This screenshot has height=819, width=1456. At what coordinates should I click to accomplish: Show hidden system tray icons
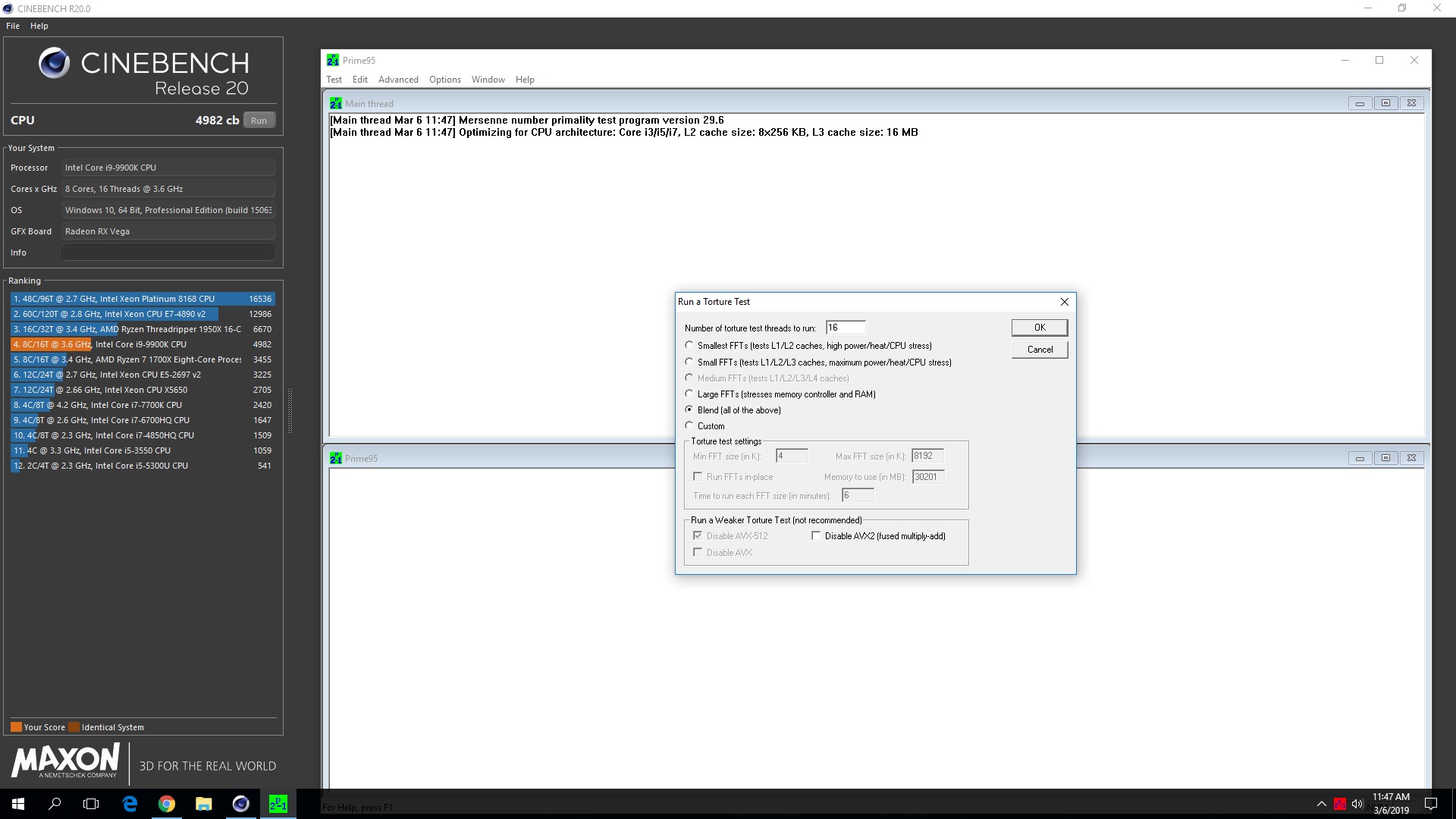(1321, 804)
